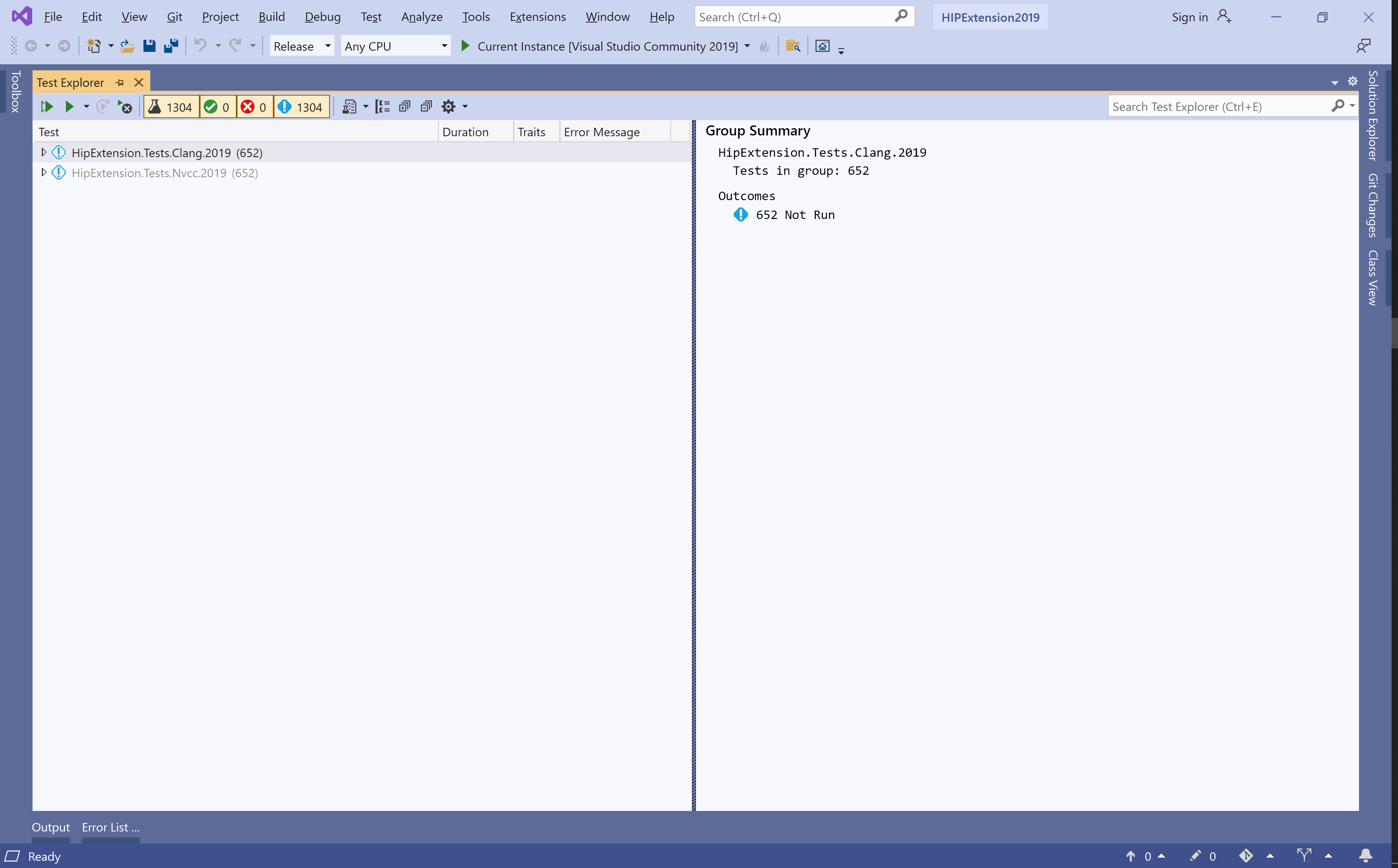Click Sign in link
Screen dimensions: 1398x868
click(1189, 16)
